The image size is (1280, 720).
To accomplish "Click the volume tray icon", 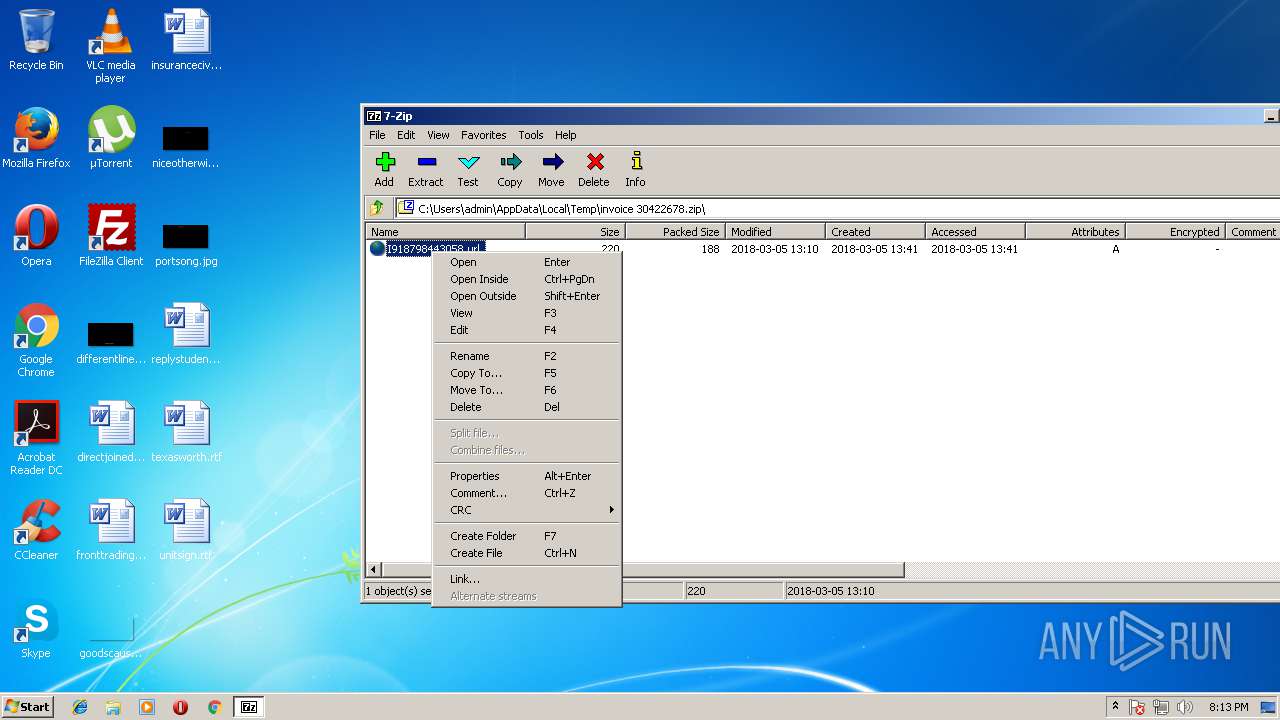I will [x=1185, y=707].
